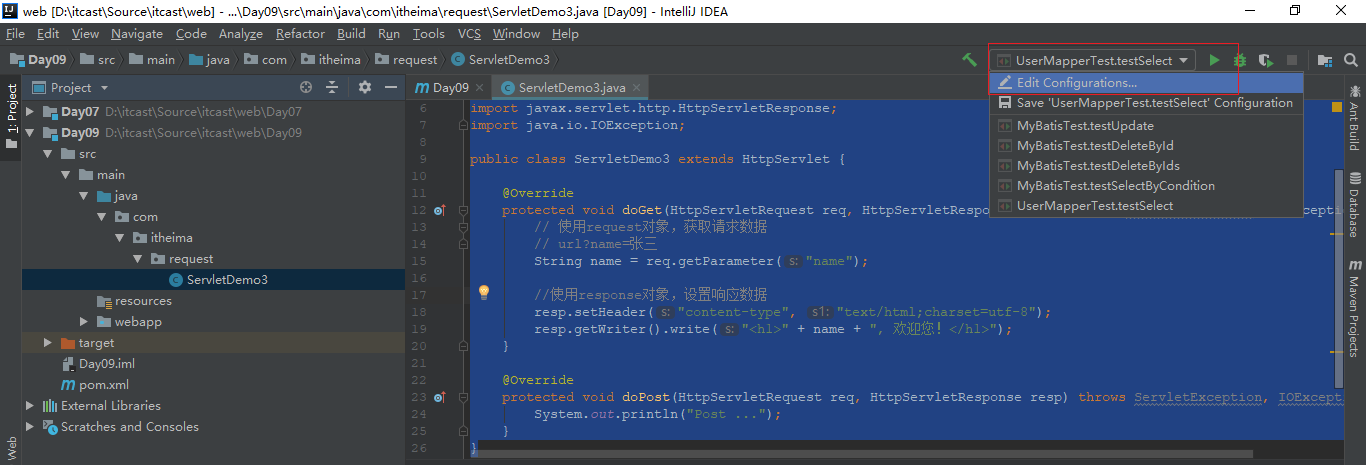
Task: Select pom.xml in project tree
Action: (x=104, y=385)
